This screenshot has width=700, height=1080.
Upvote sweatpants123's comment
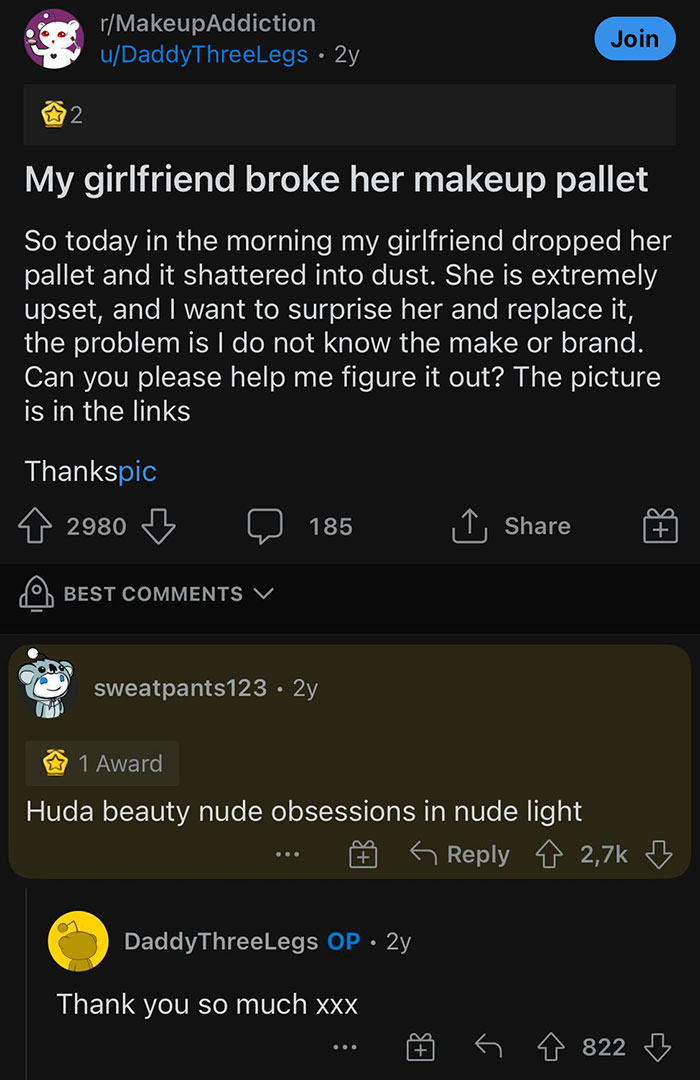pyautogui.click(x=548, y=854)
